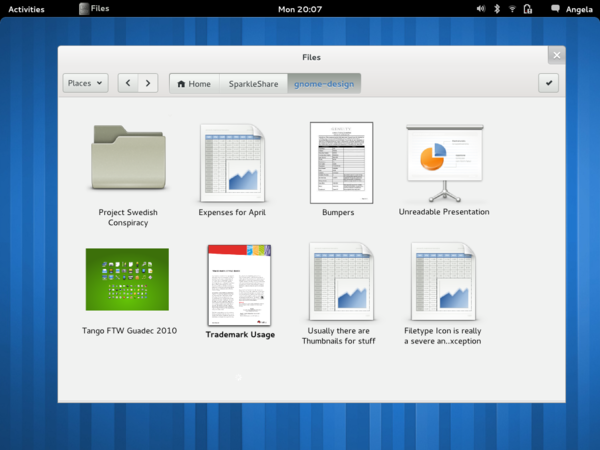Click the Activities button

pos(26,8)
